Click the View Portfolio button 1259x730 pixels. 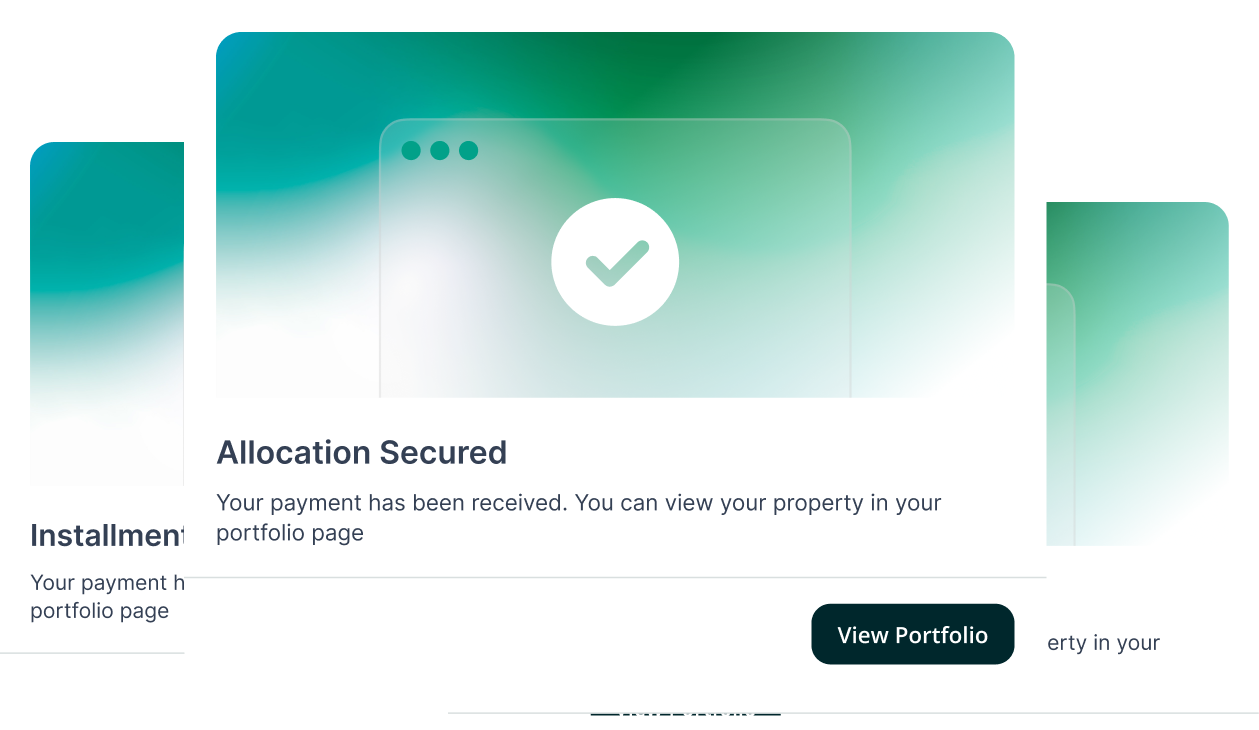coord(912,634)
